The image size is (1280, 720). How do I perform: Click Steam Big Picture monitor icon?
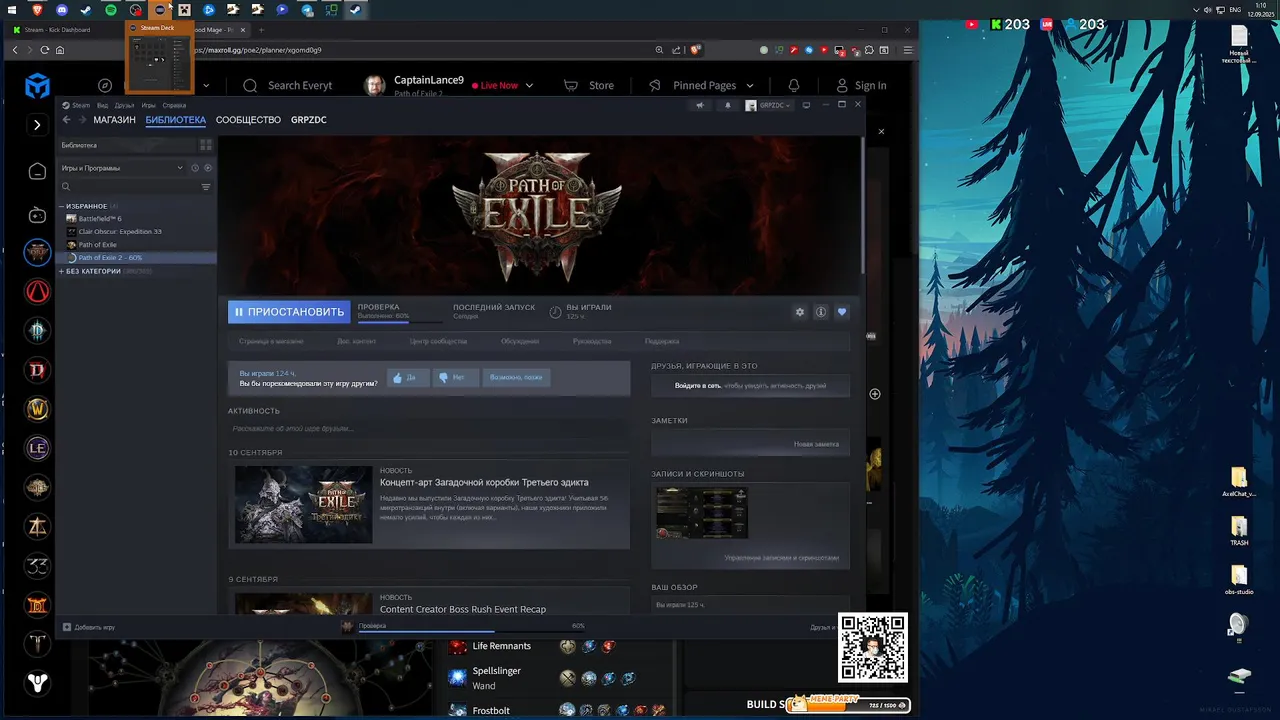click(x=806, y=105)
